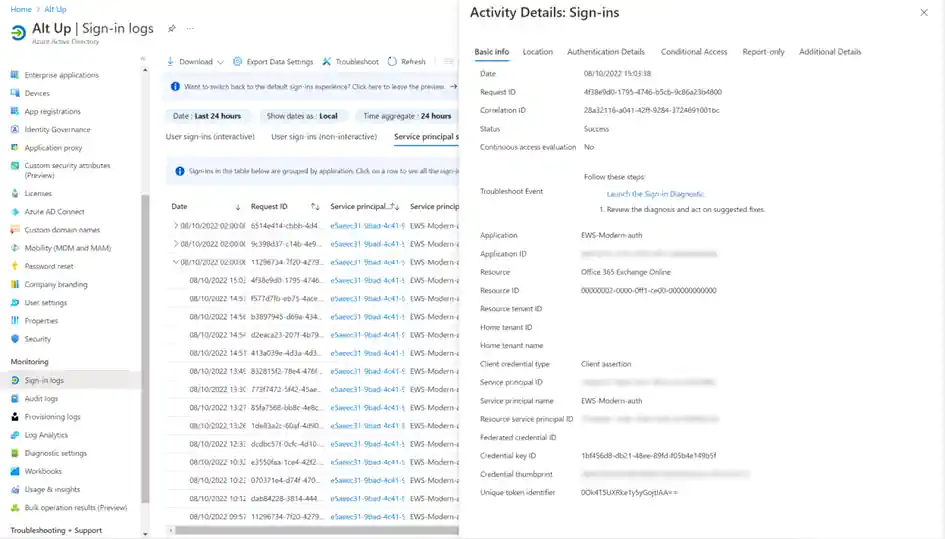Click the Refresh button
The image size is (945, 539).
[x=407, y=61]
